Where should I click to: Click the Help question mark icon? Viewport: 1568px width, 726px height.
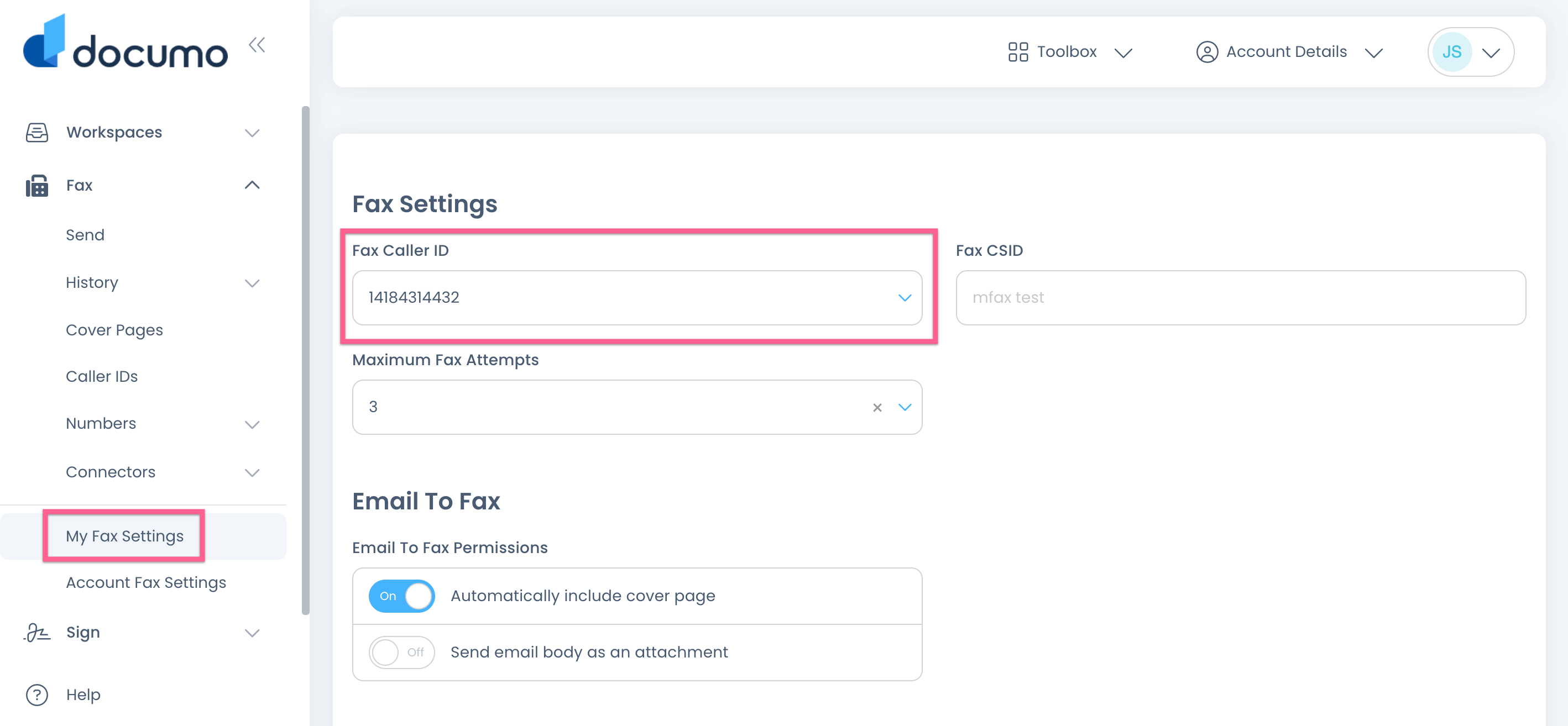37,695
